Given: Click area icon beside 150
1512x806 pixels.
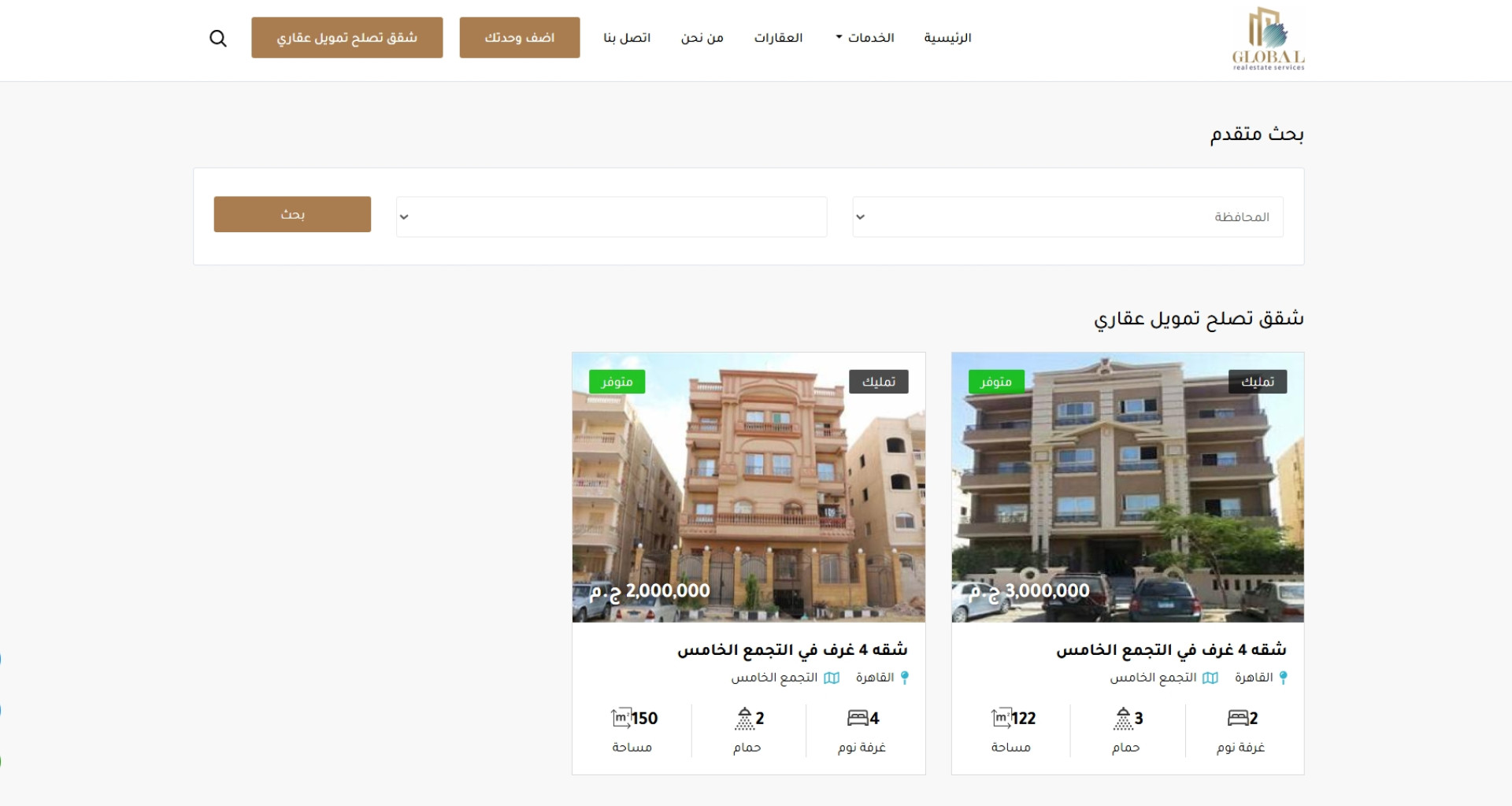Looking at the screenshot, I should [x=621, y=717].
